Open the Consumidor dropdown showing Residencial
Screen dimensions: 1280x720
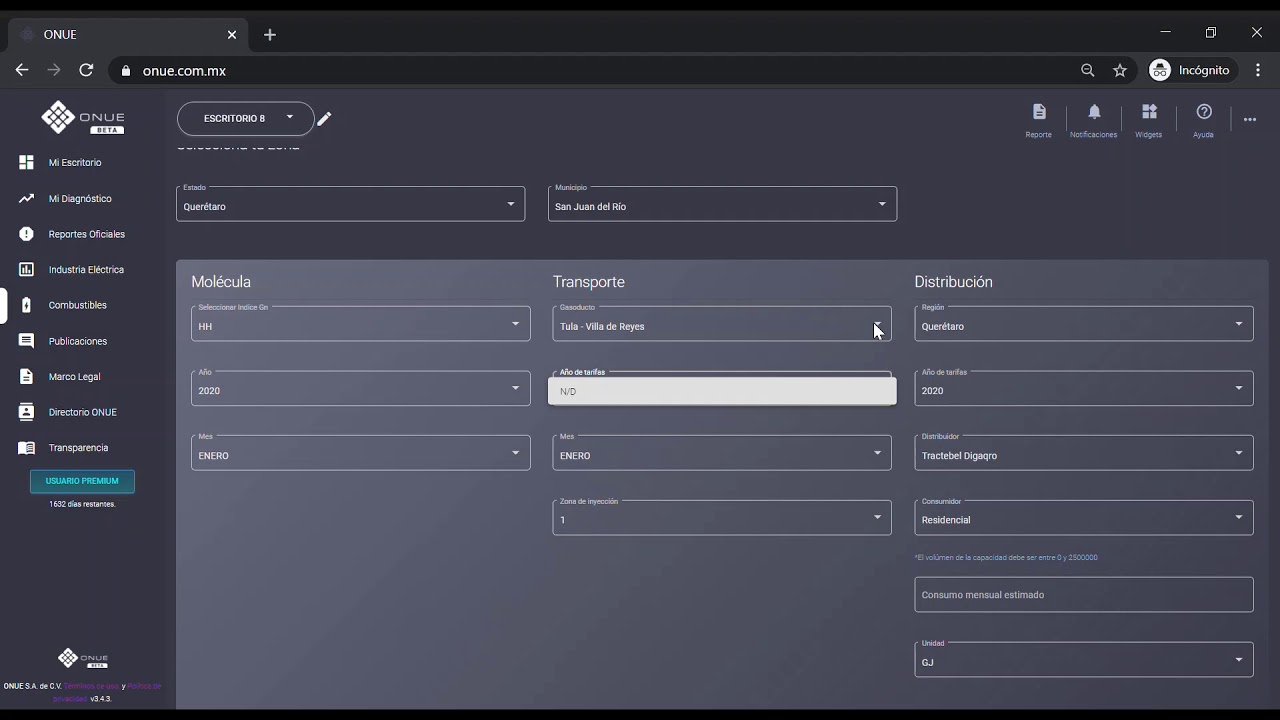pos(1084,517)
